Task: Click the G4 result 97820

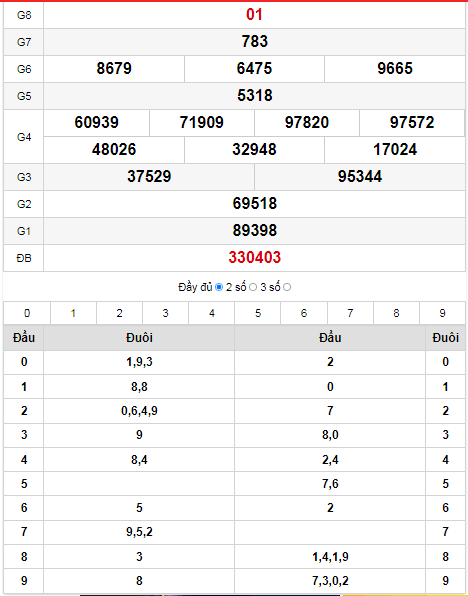Action: pyautogui.click(x=307, y=123)
